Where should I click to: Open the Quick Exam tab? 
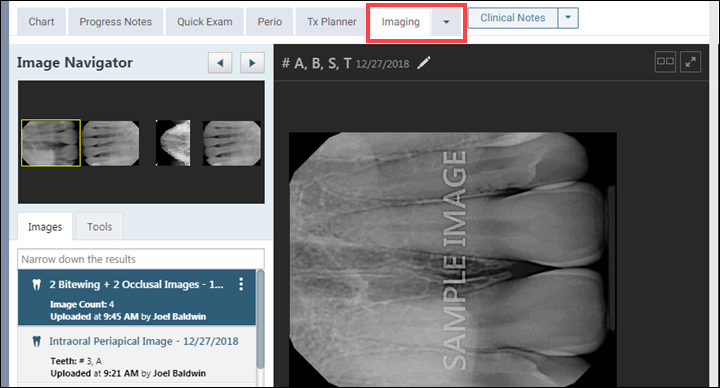pyautogui.click(x=205, y=22)
